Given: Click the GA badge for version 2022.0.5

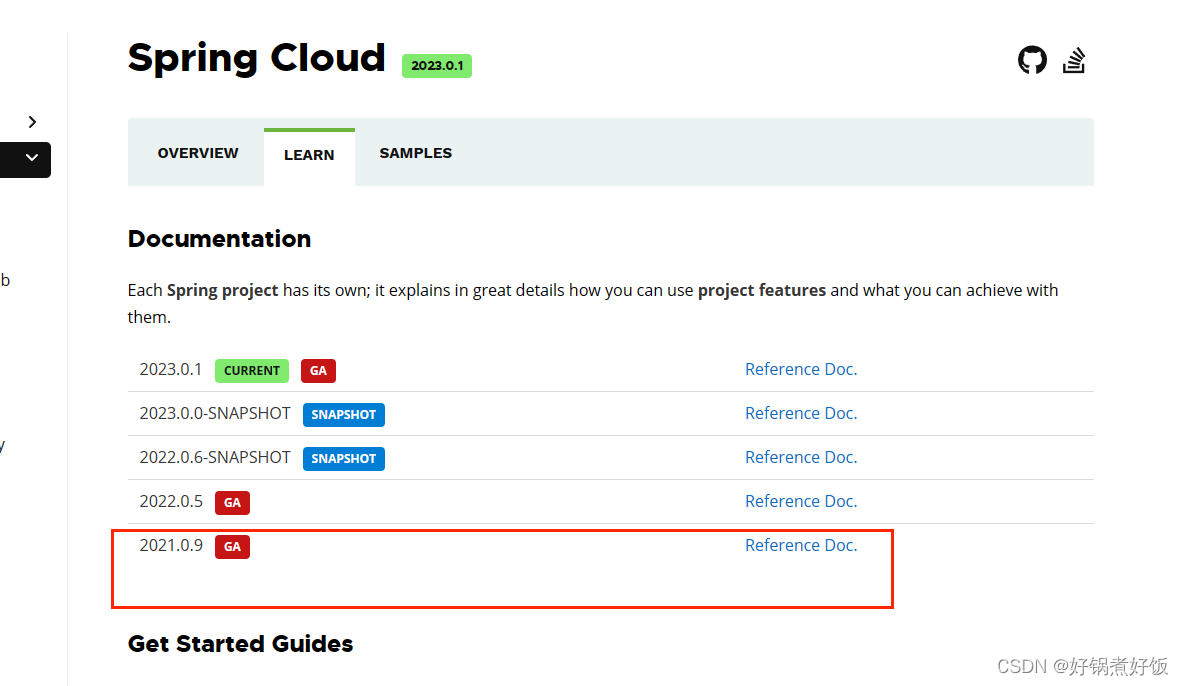Looking at the screenshot, I should point(232,502).
